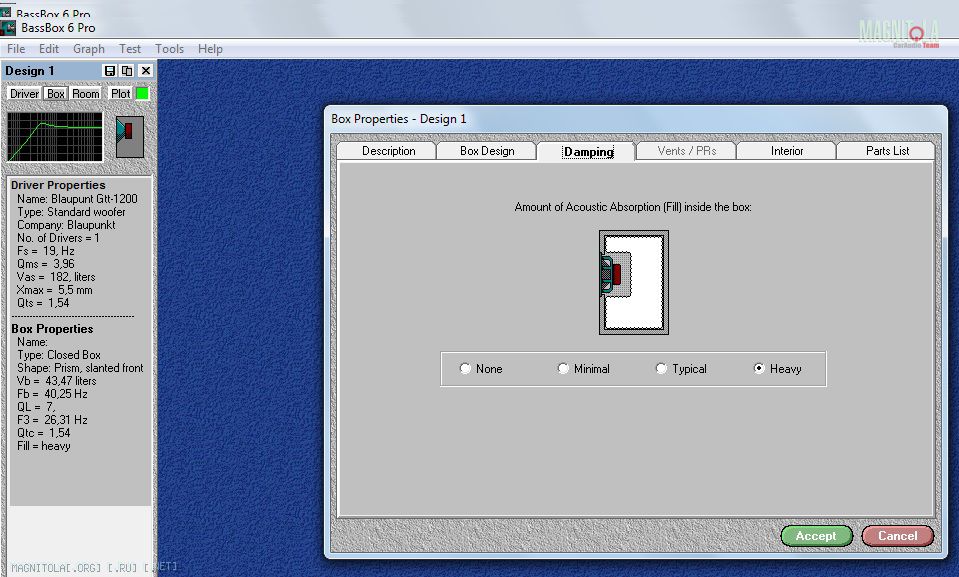Click "Name: Blaupunt Gtt-1200" text
The height and width of the screenshot is (577, 959).
tap(77, 199)
